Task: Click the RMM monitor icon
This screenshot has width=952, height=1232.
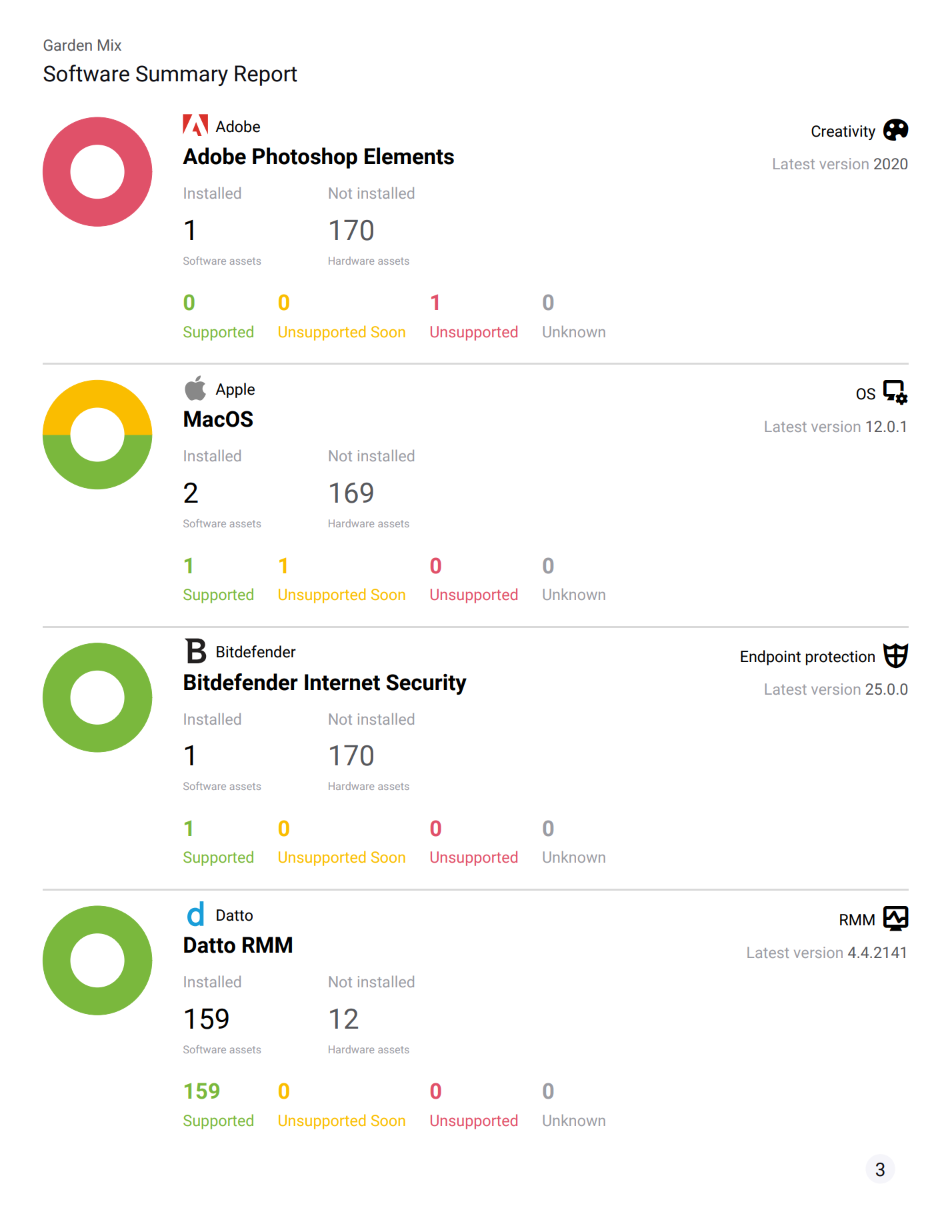Action: pos(895,919)
